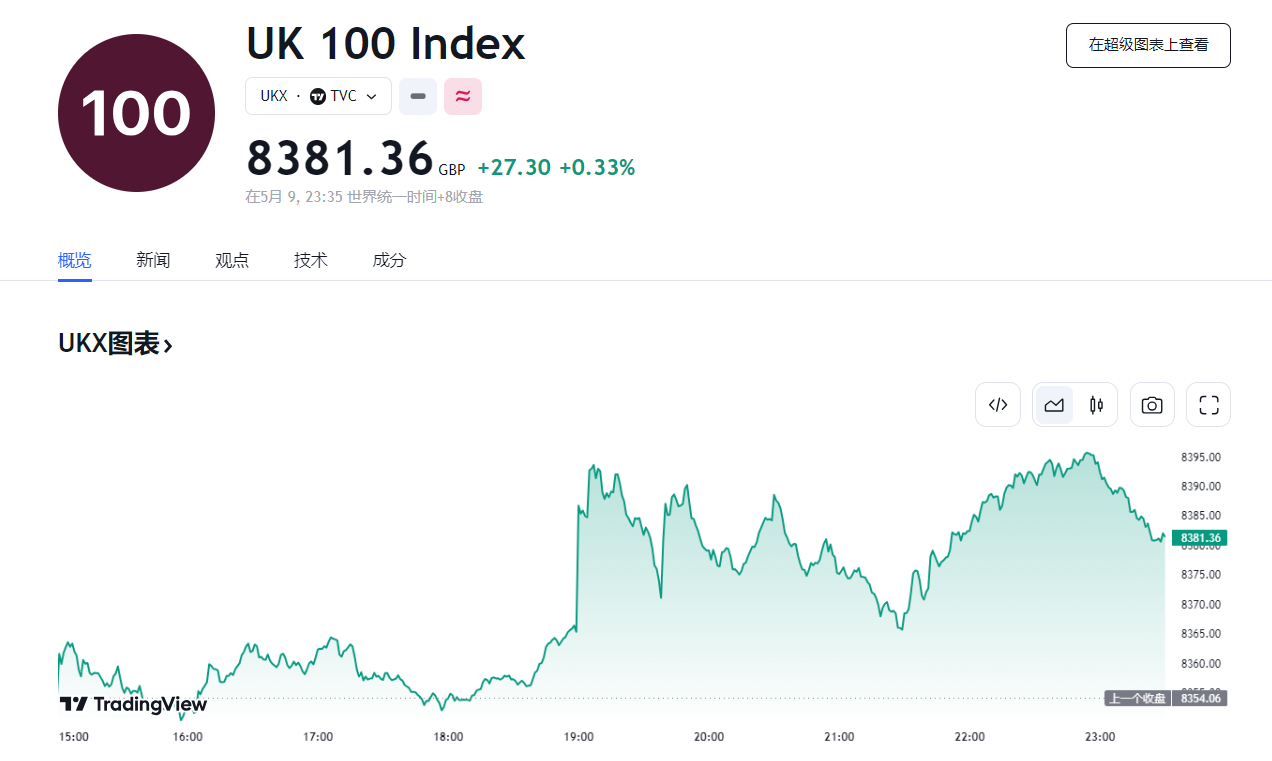
Task: Select the 概览 tab
Action: tap(75, 260)
